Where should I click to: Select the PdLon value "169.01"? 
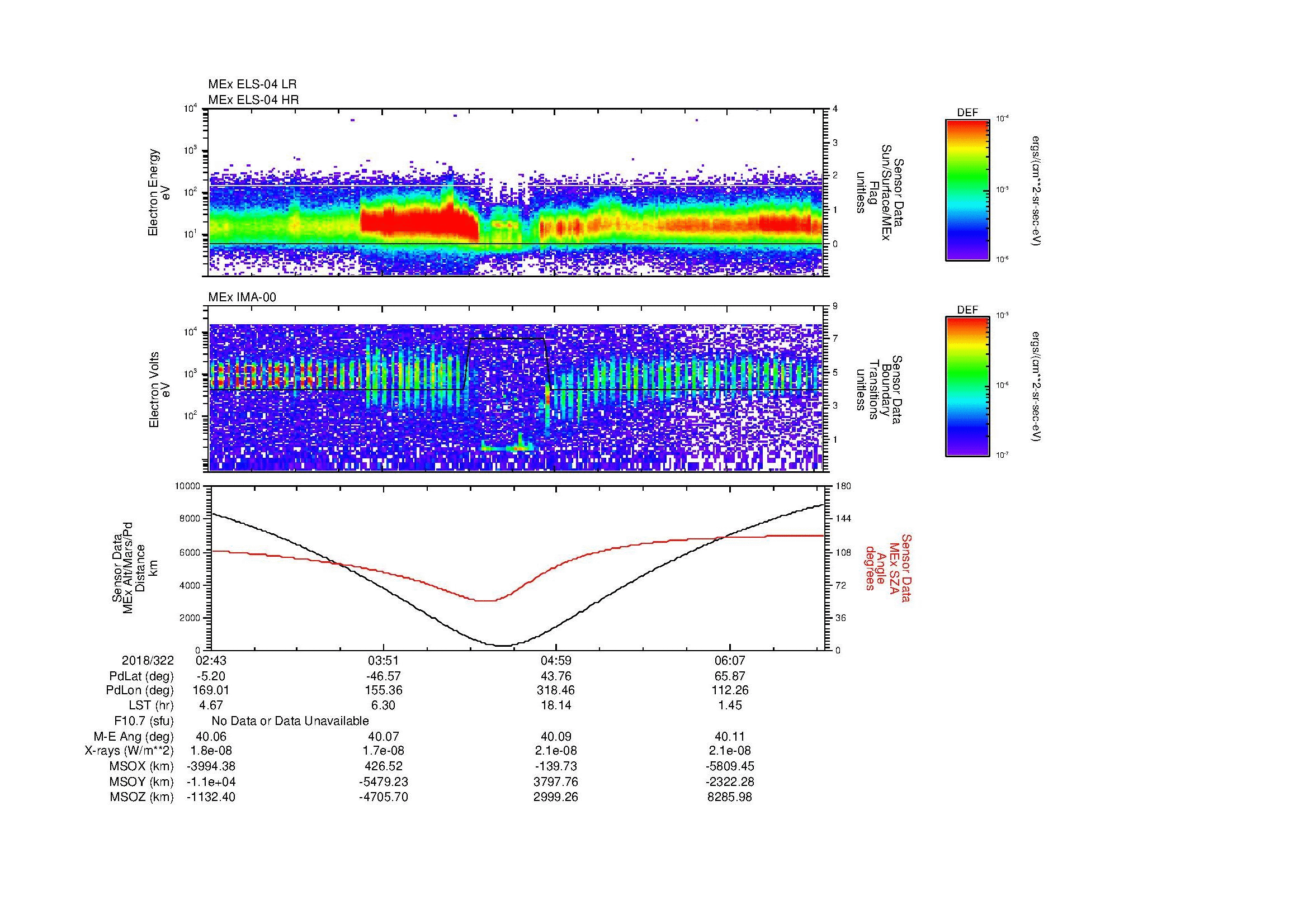[211, 690]
